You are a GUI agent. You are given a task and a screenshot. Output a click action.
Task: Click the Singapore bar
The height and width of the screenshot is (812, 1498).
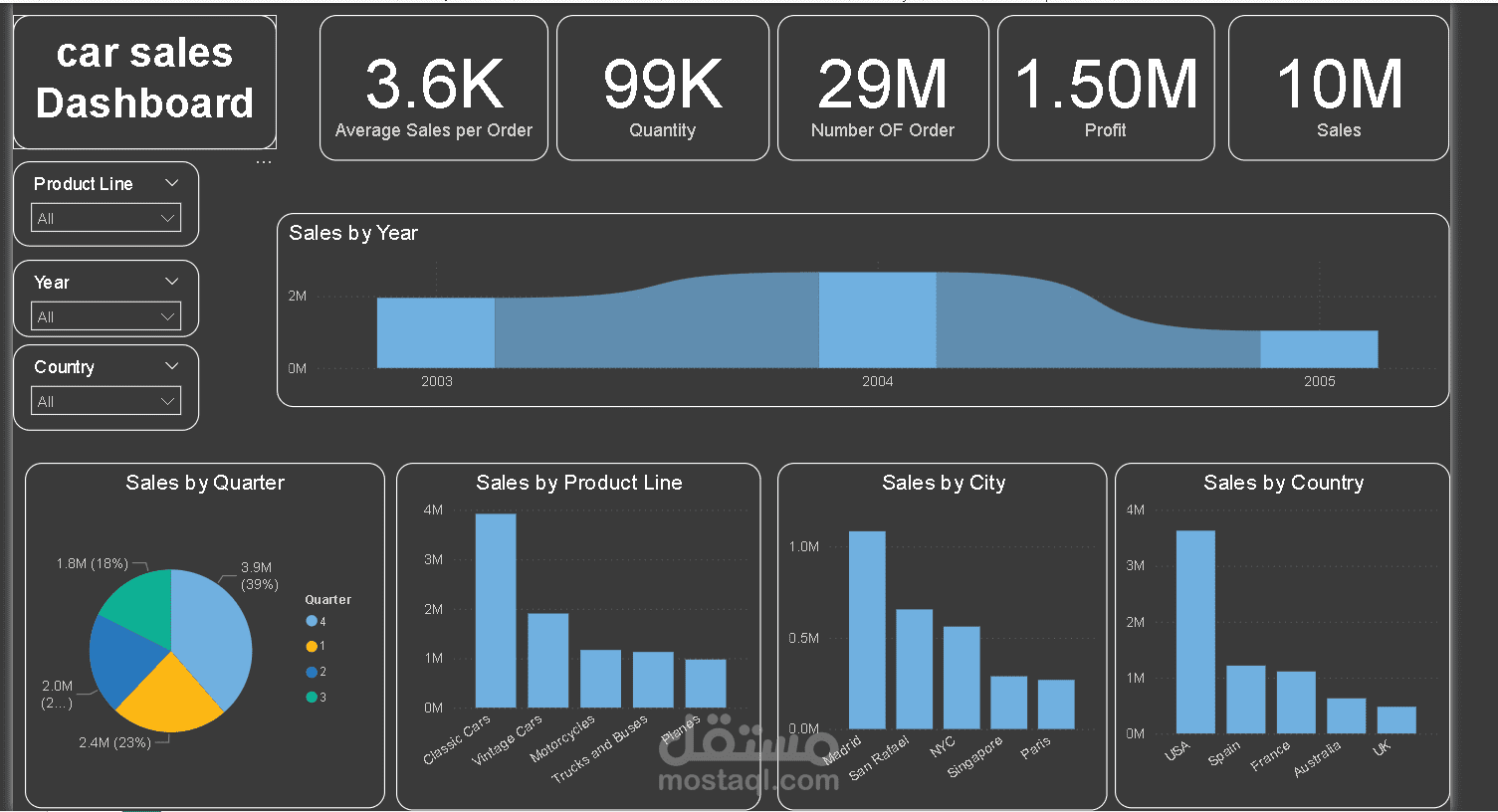click(1009, 703)
